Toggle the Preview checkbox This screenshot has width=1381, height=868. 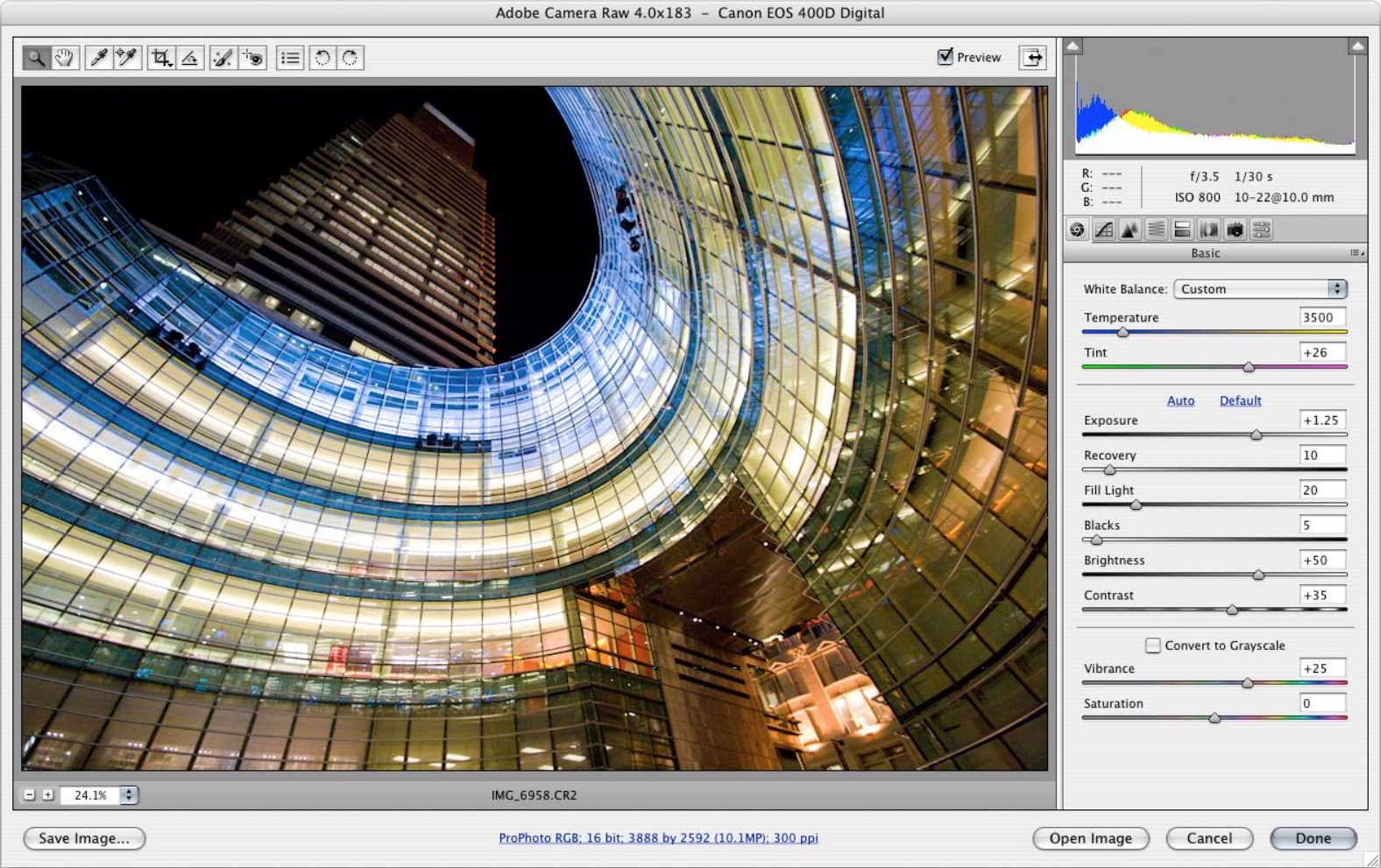point(945,56)
